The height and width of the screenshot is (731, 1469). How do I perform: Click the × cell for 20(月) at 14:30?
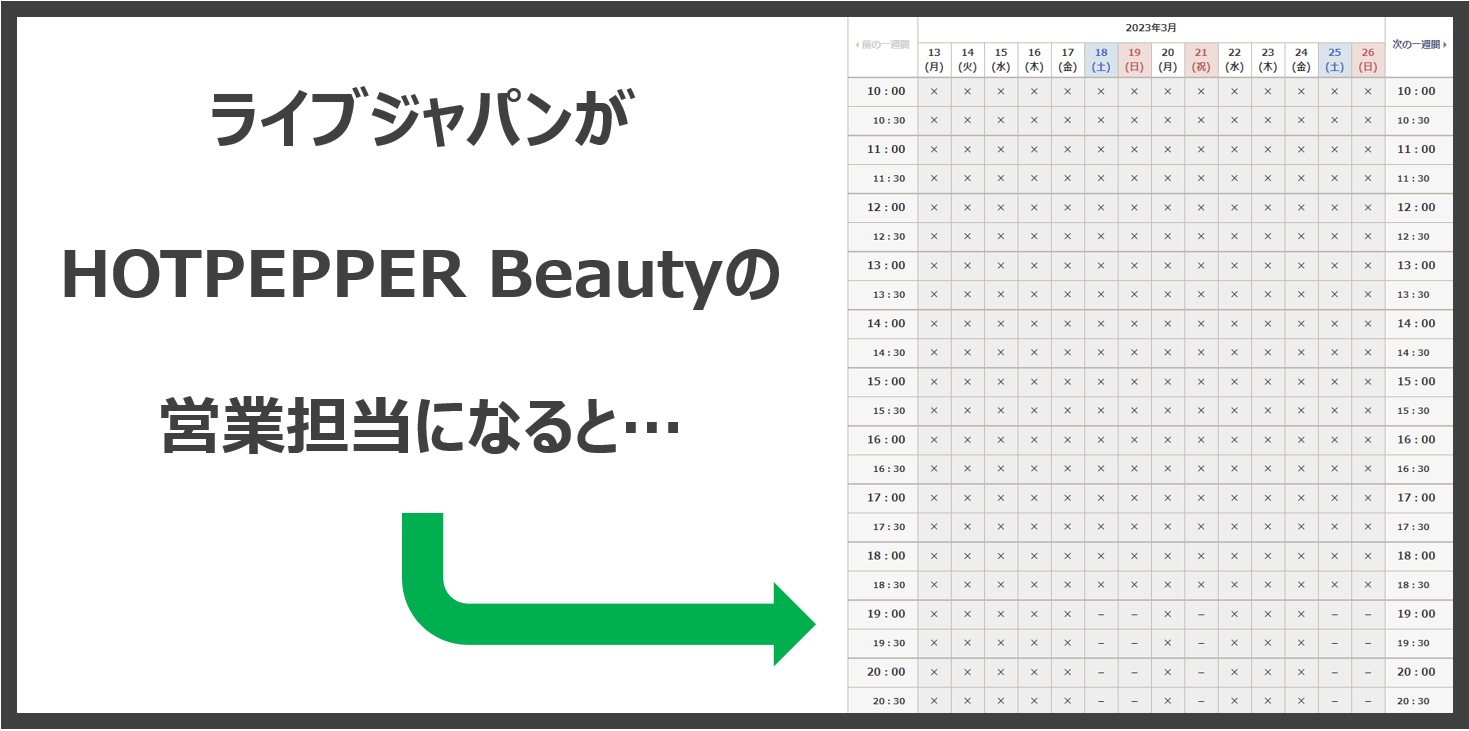coord(1167,353)
